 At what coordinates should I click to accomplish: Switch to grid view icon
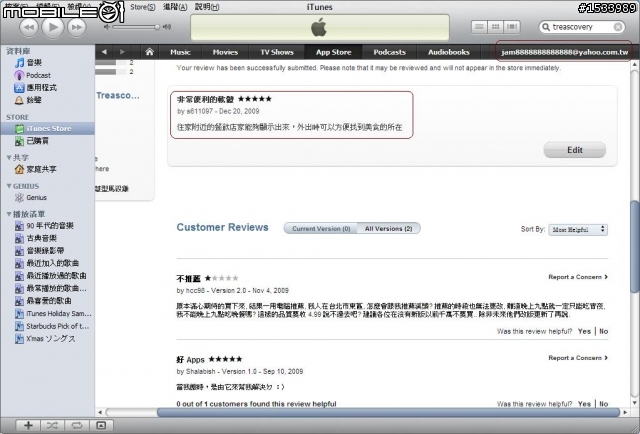pos(496,27)
